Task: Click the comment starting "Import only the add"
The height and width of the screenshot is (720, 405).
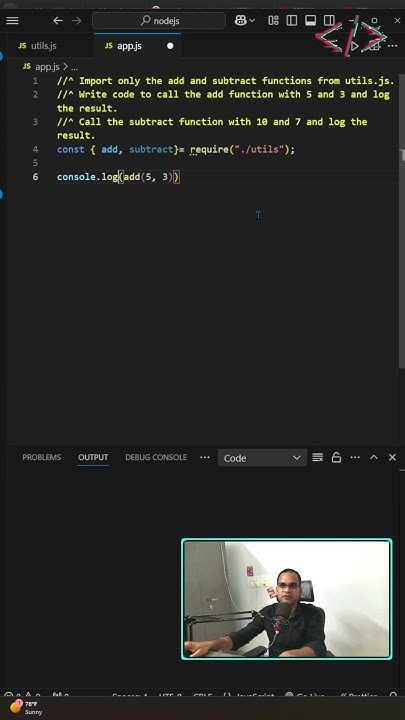Action: tap(225, 81)
